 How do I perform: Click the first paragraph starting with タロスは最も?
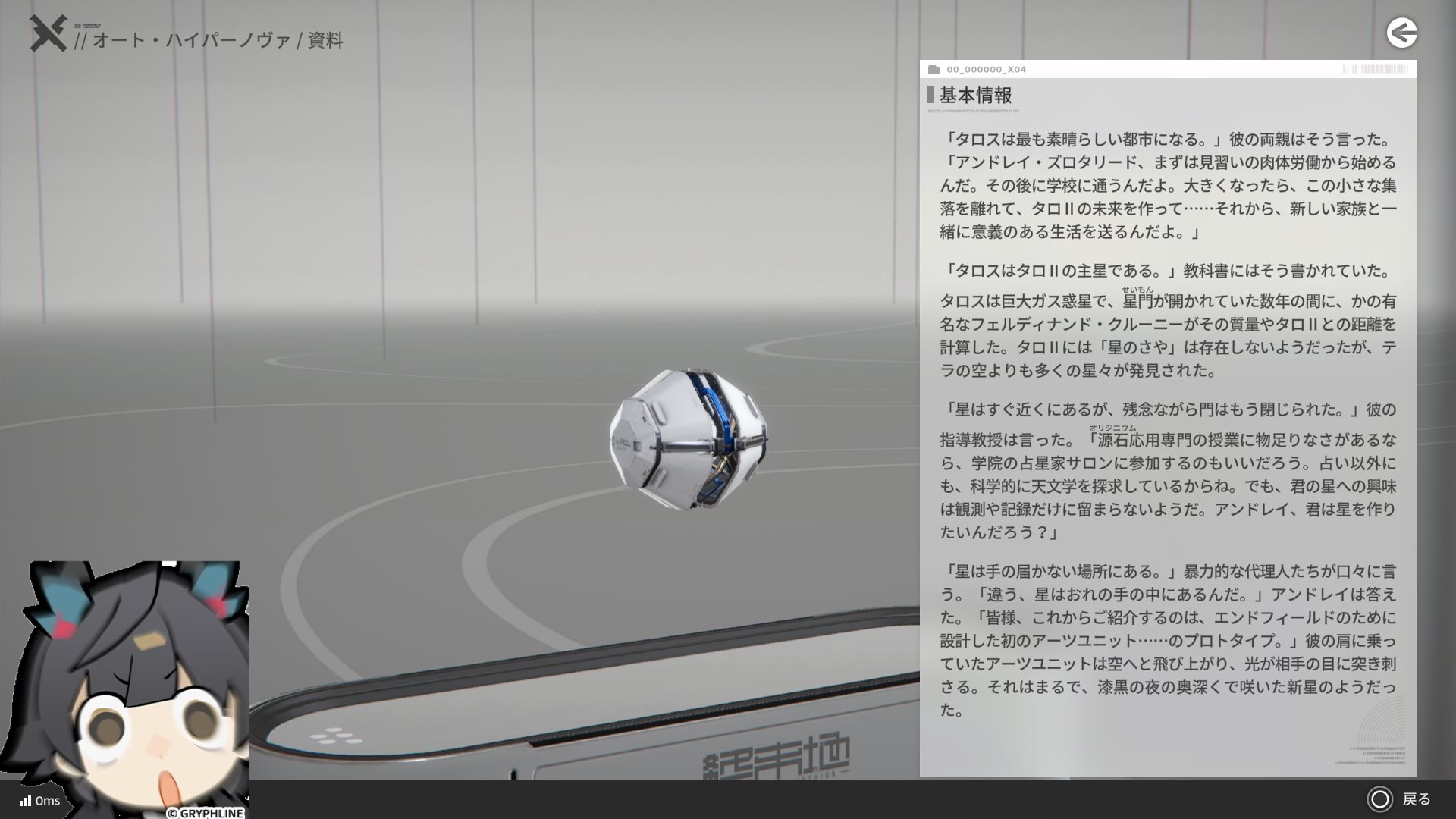pyautogui.click(x=1168, y=186)
